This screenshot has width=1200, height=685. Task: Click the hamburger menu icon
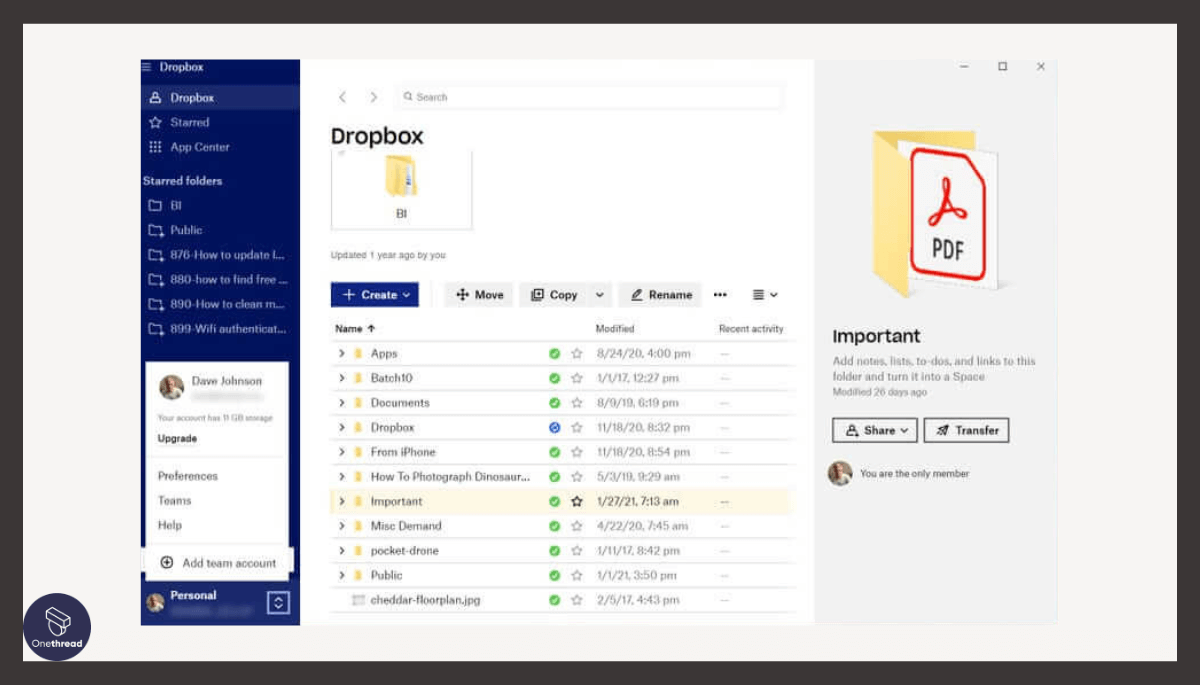pyautogui.click(x=146, y=67)
